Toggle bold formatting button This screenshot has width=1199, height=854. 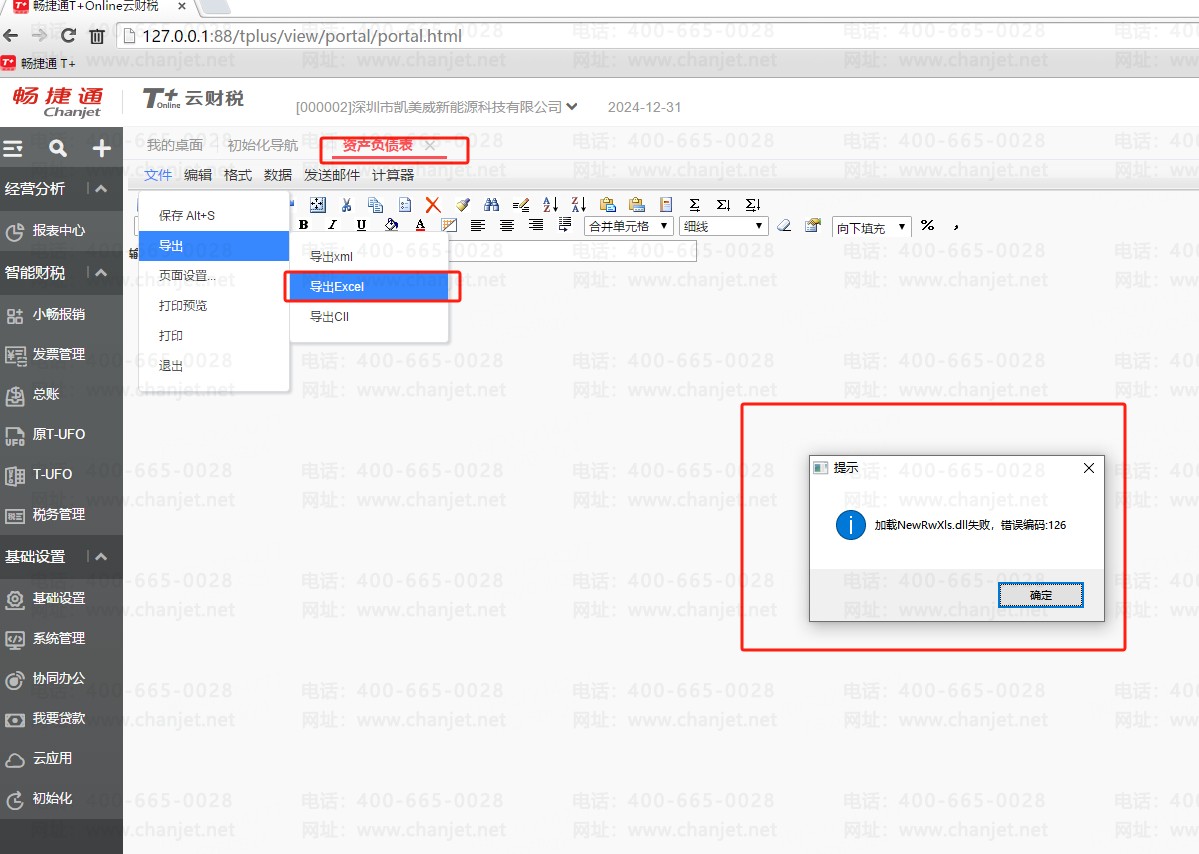[x=303, y=226]
